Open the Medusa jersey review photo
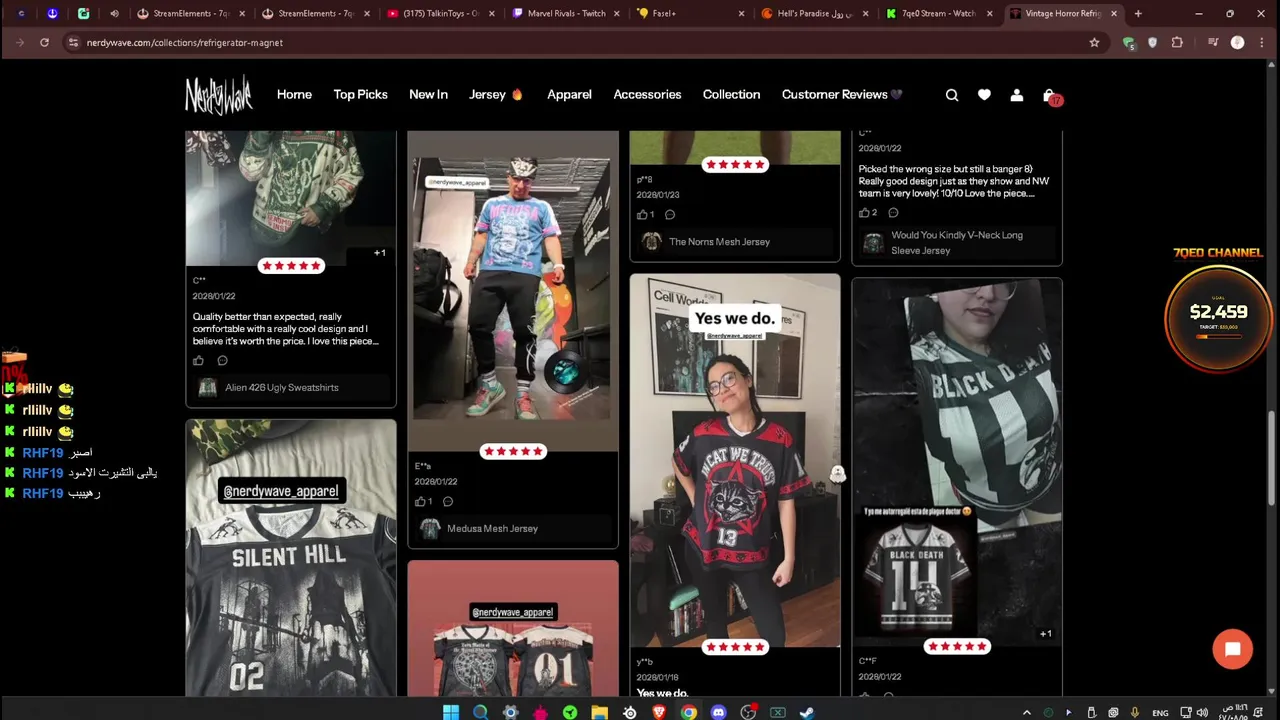This screenshot has height=720, width=1280. click(x=513, y=290)
